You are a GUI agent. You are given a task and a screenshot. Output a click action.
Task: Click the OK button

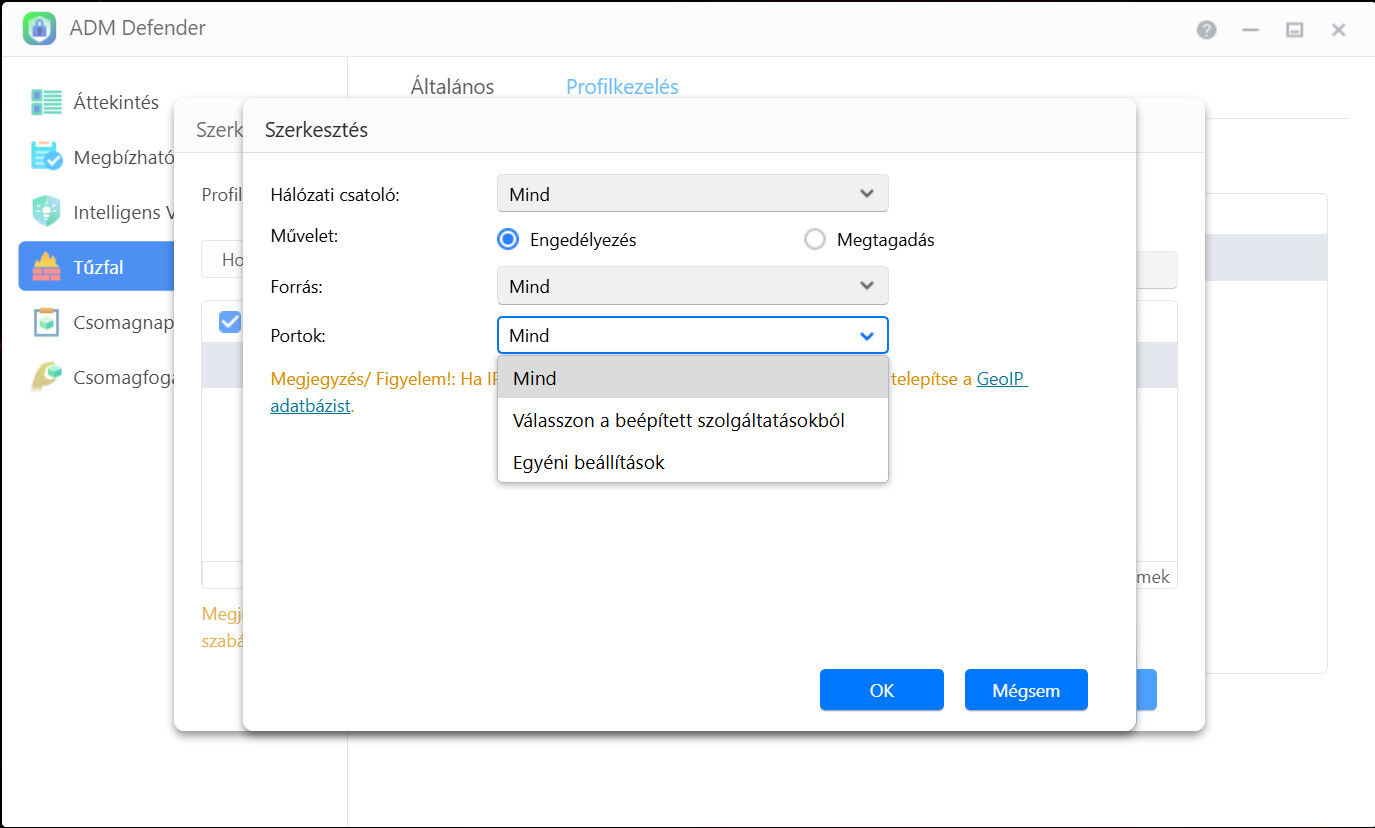[881, 690]
